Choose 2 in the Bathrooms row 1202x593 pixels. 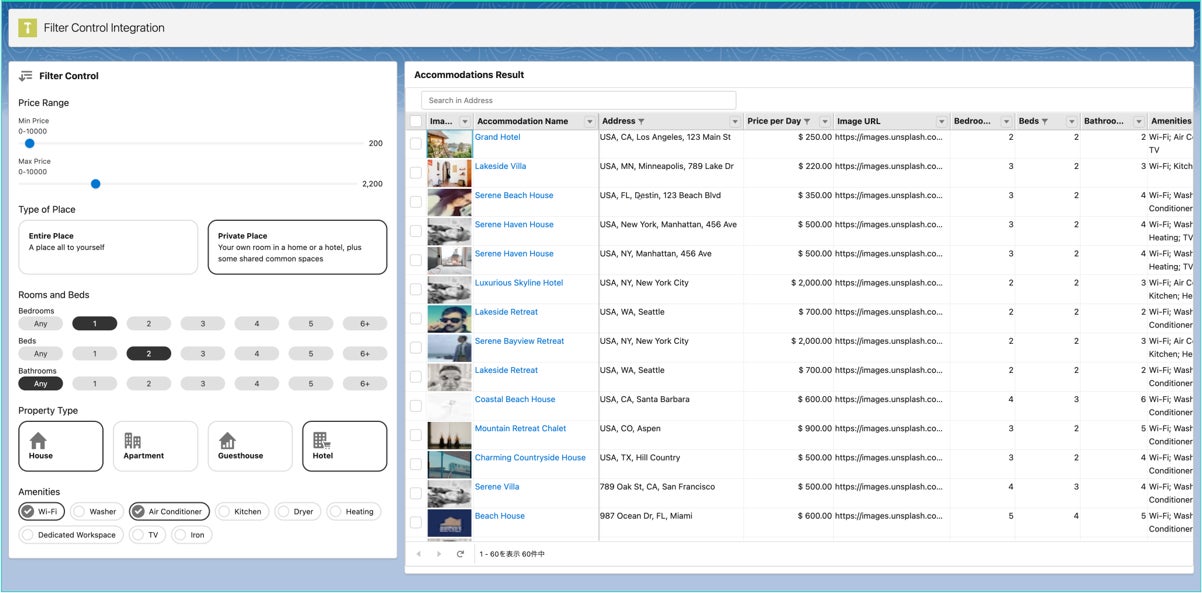(148, 384)
